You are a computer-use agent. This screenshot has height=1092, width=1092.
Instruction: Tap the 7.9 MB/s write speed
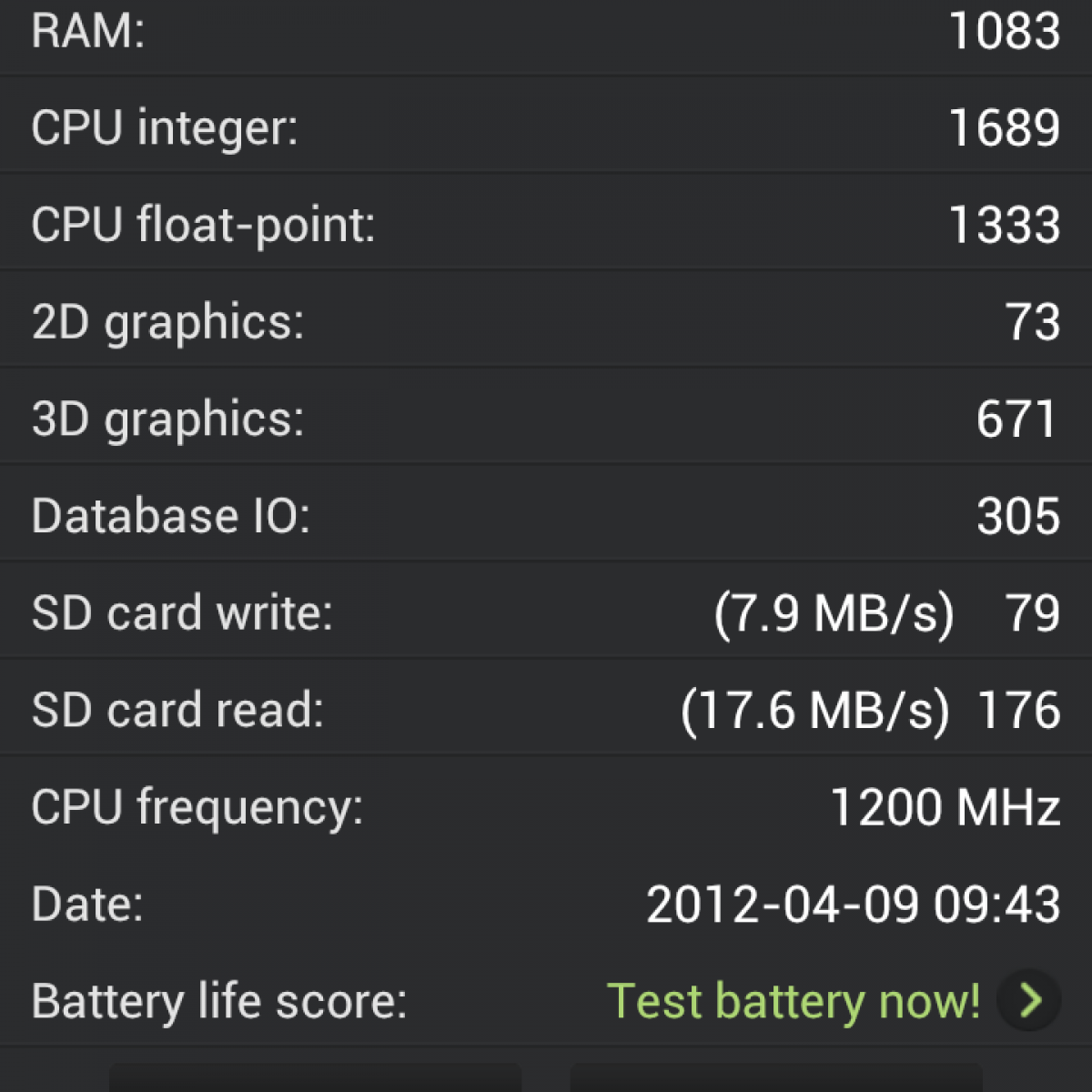click(834, 612)
